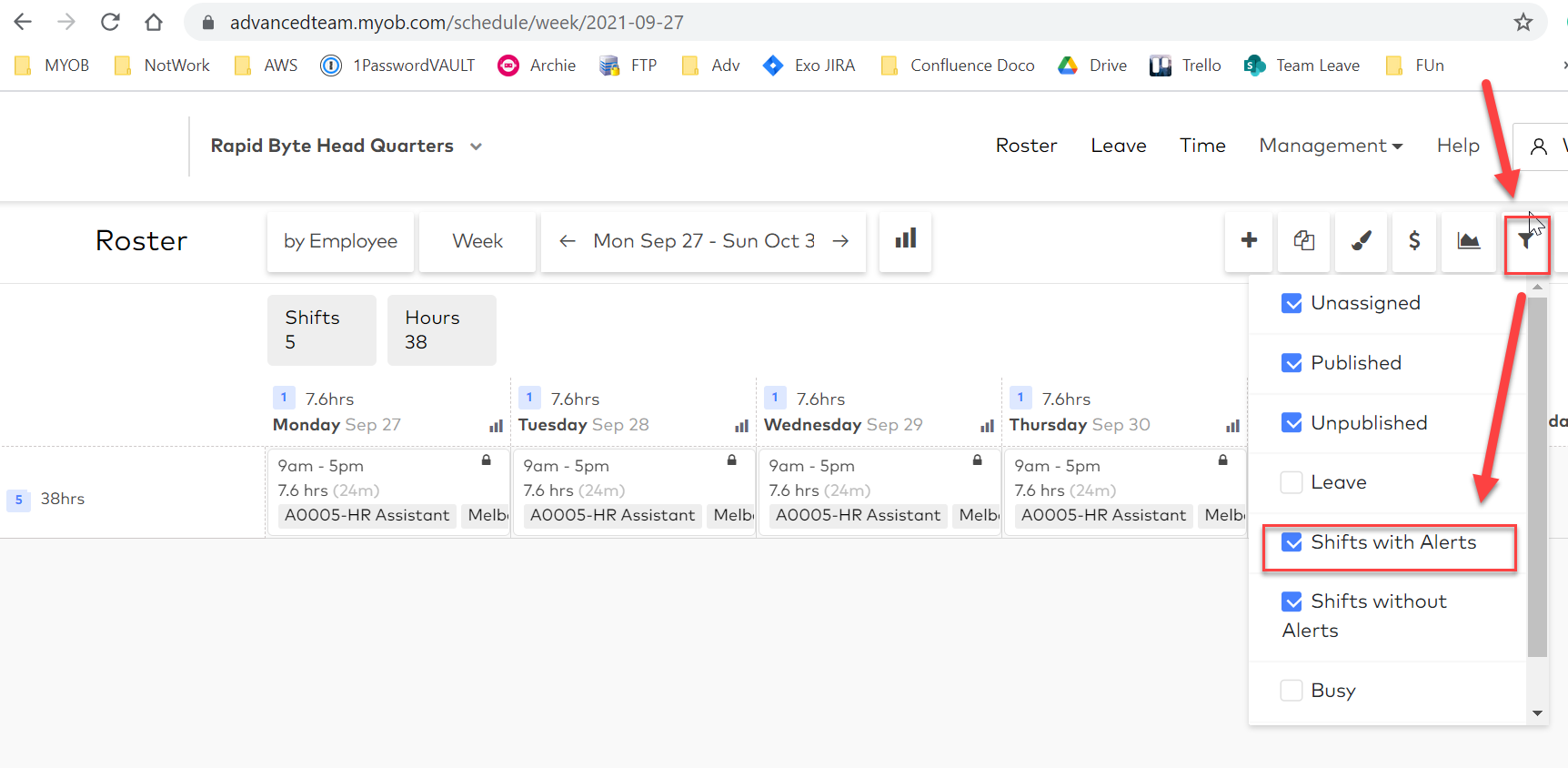The width and height of the screenshot is (1568, 768).
Task: Open the Management dropdown menu
Action: [x=1330, y=146]
